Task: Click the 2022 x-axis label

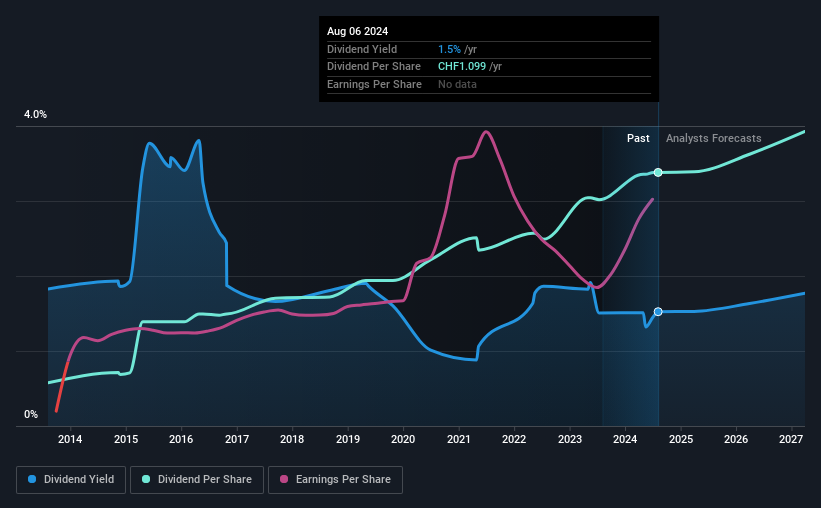Action: [514, 439]
